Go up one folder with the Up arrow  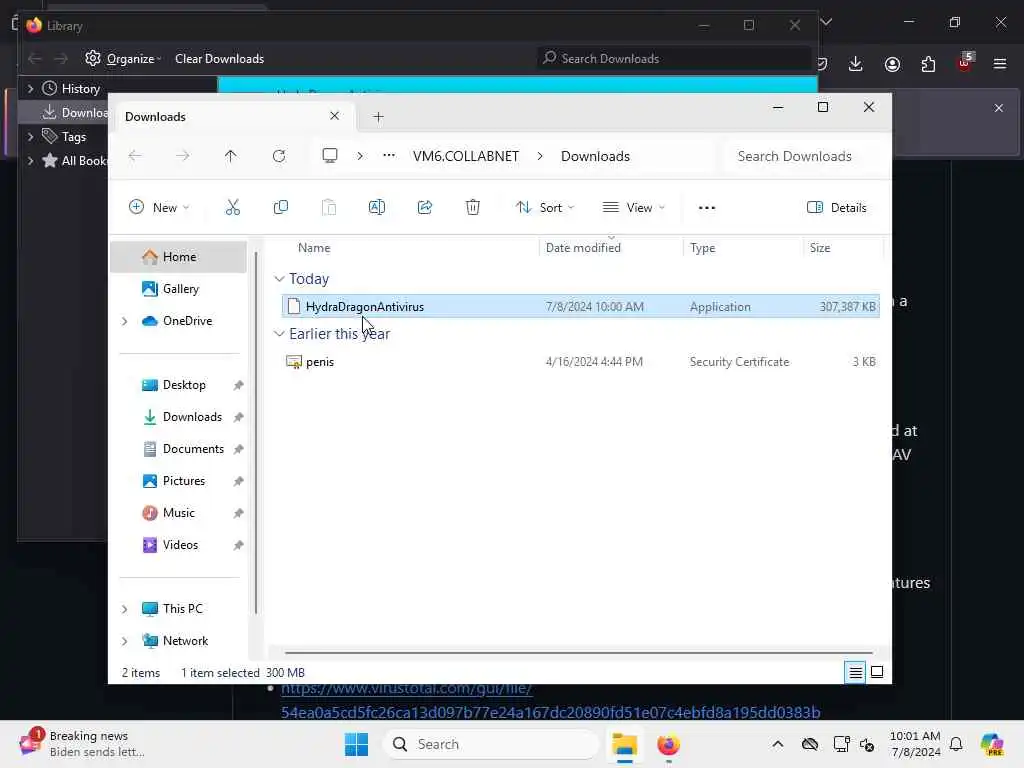(231, 156)
